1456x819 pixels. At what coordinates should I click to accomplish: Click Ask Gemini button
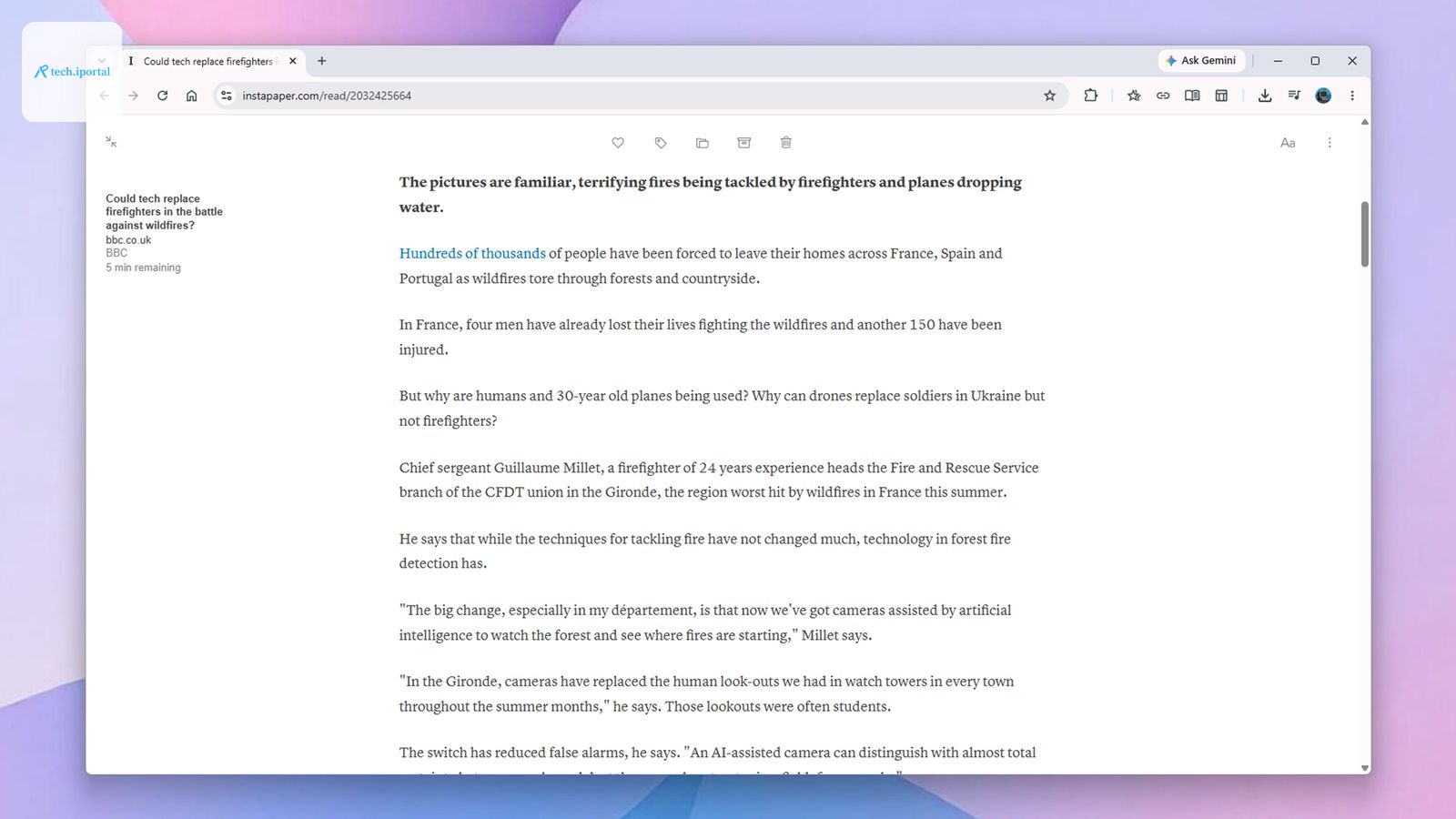1201,61
